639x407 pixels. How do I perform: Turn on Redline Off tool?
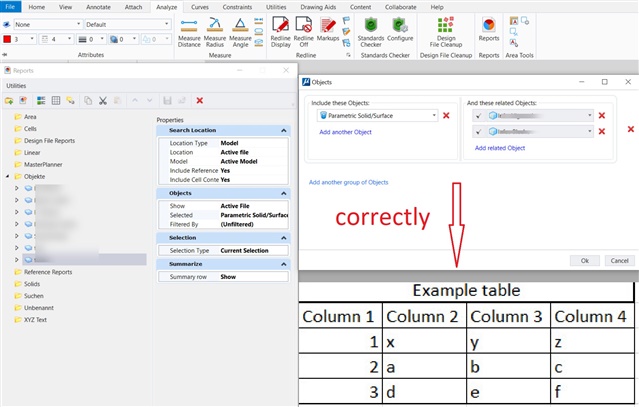[304, 32]
